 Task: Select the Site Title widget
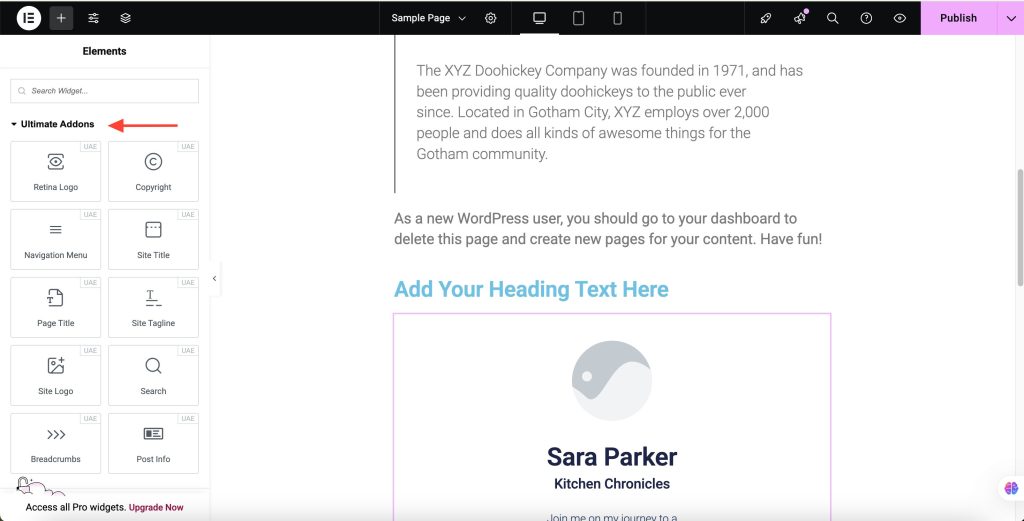[x=153, y=240]
